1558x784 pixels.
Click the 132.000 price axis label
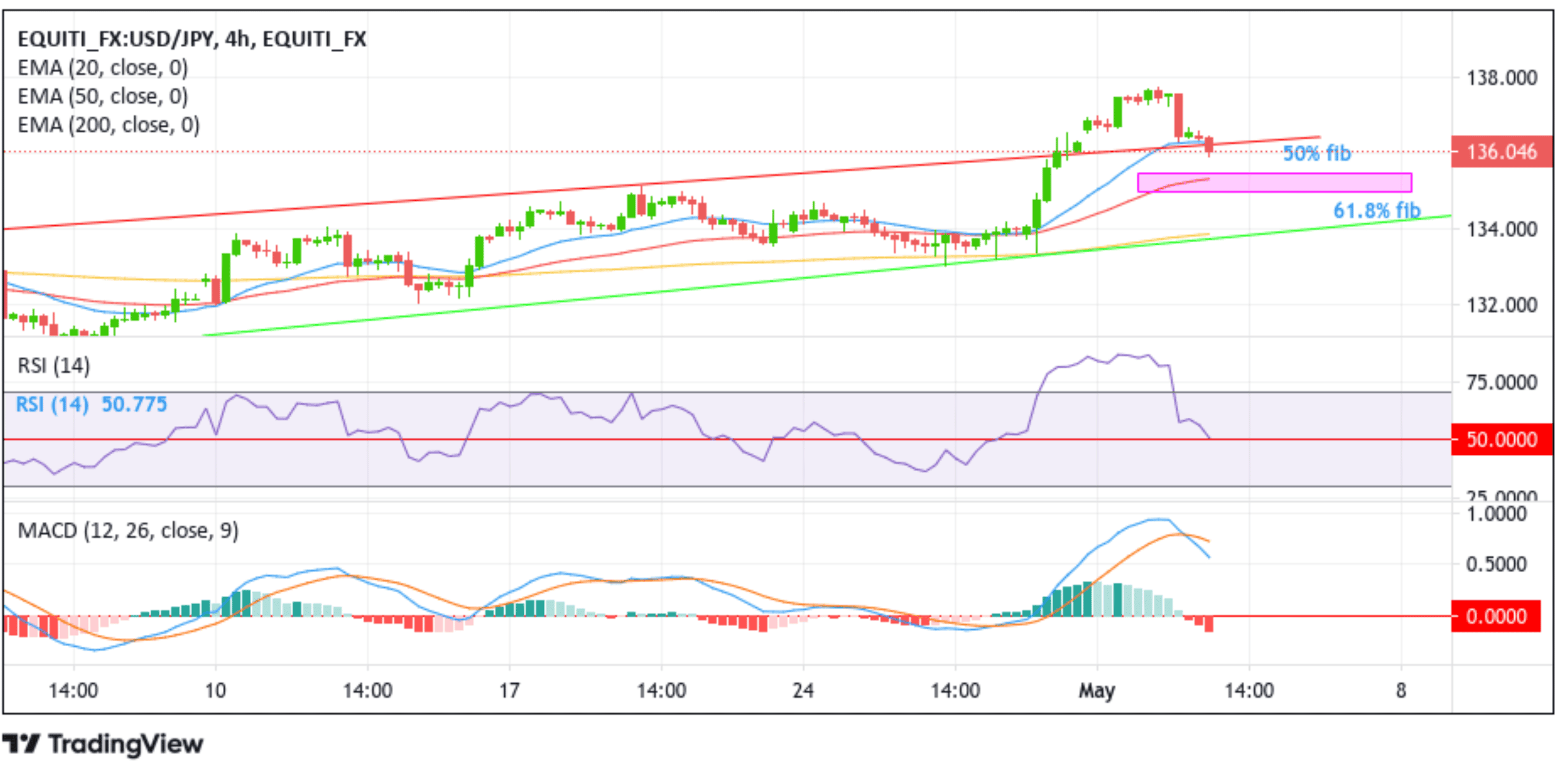tap(1502, 305)
